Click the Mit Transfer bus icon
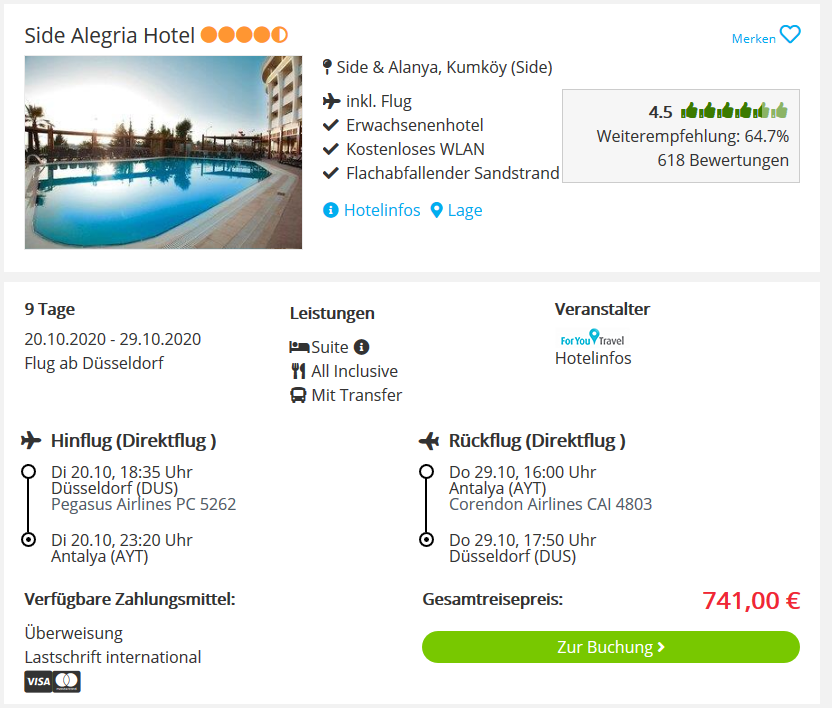 [298, 395]
